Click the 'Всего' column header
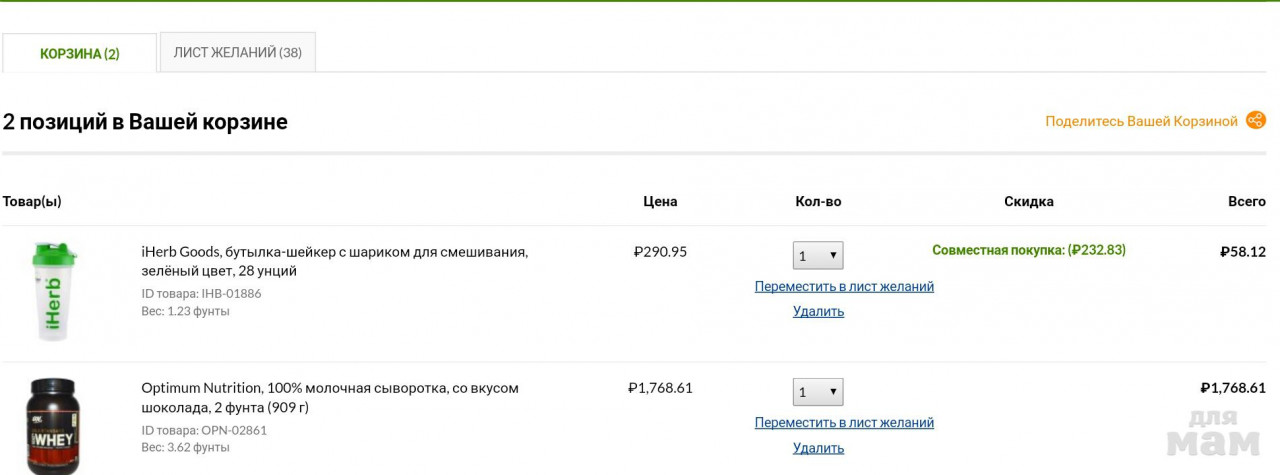 click(x=1246, y=201)
